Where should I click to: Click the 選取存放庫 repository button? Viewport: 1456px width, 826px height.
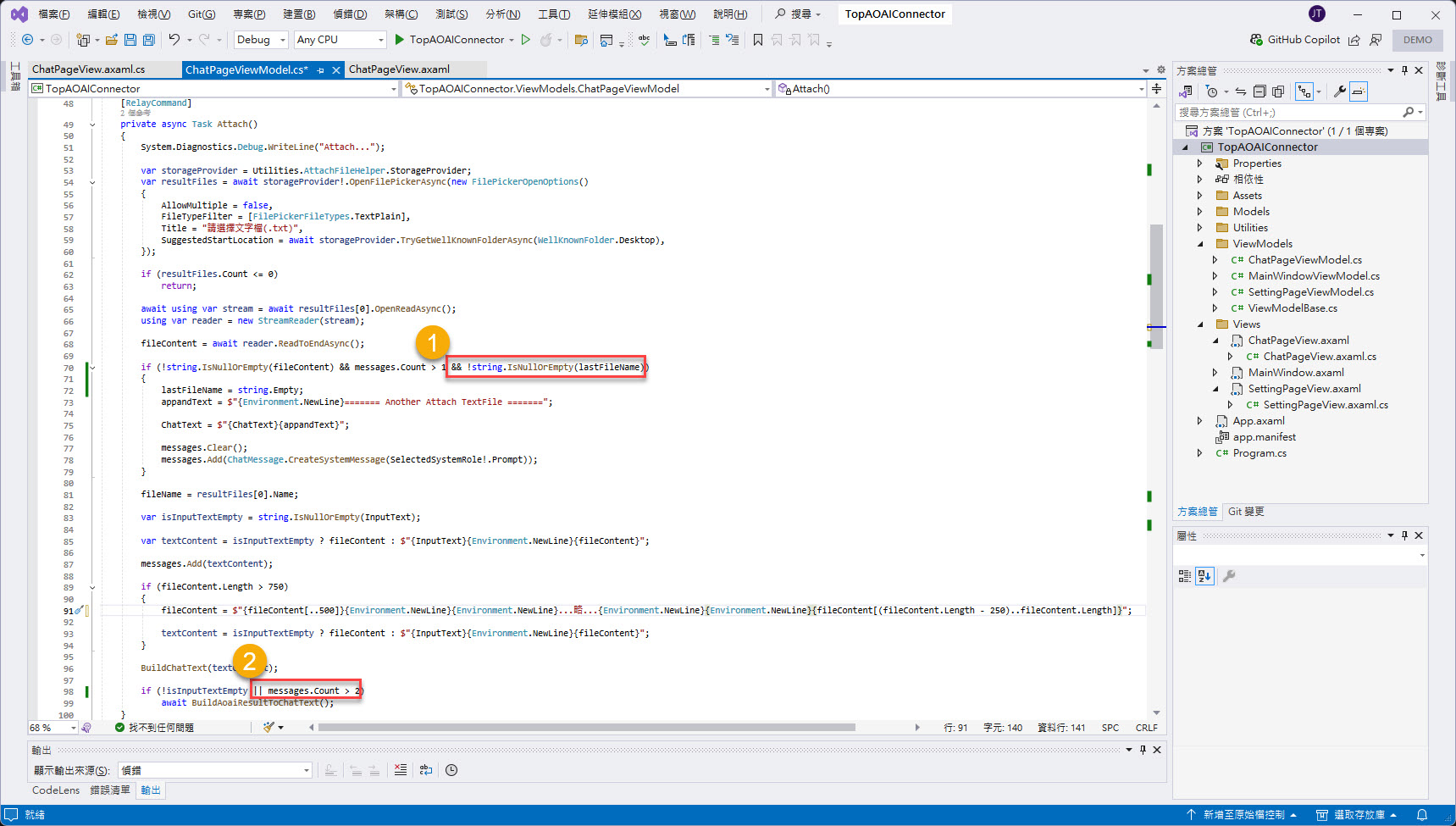coord(1356,815)
